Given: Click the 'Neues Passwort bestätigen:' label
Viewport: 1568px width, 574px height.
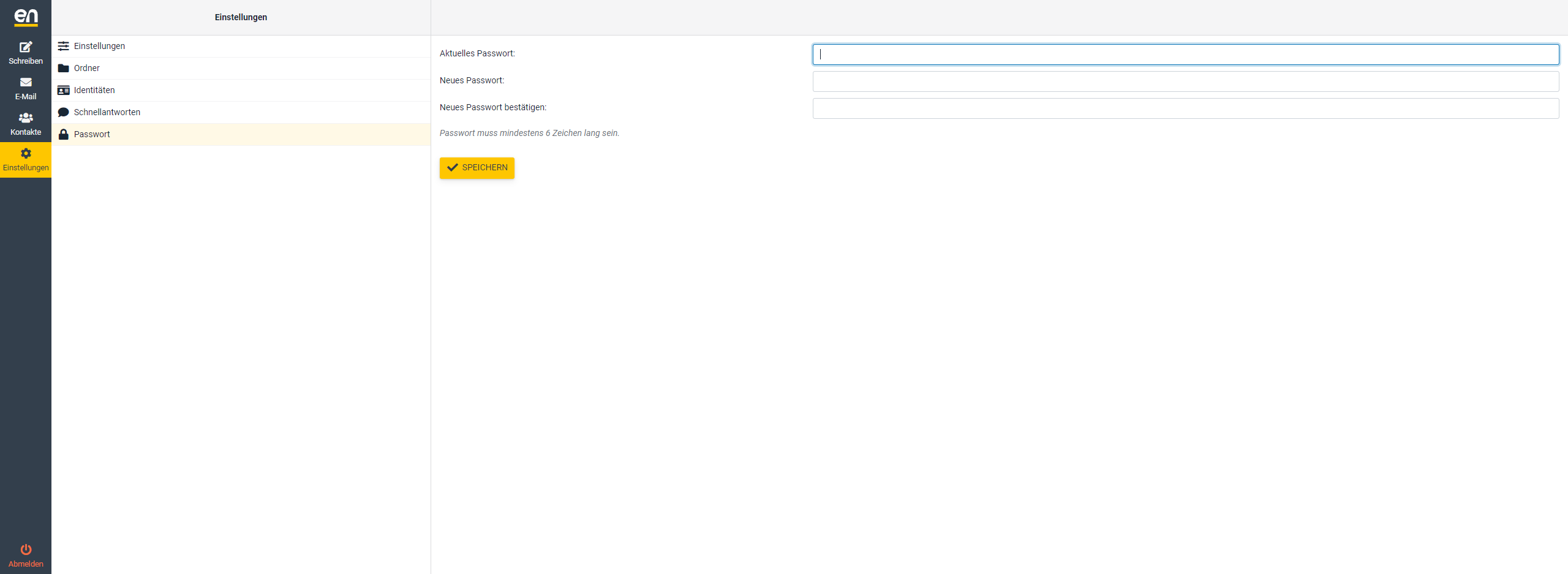Looking at the screenshot, I should pyautogui.click(x=493, y=108).
